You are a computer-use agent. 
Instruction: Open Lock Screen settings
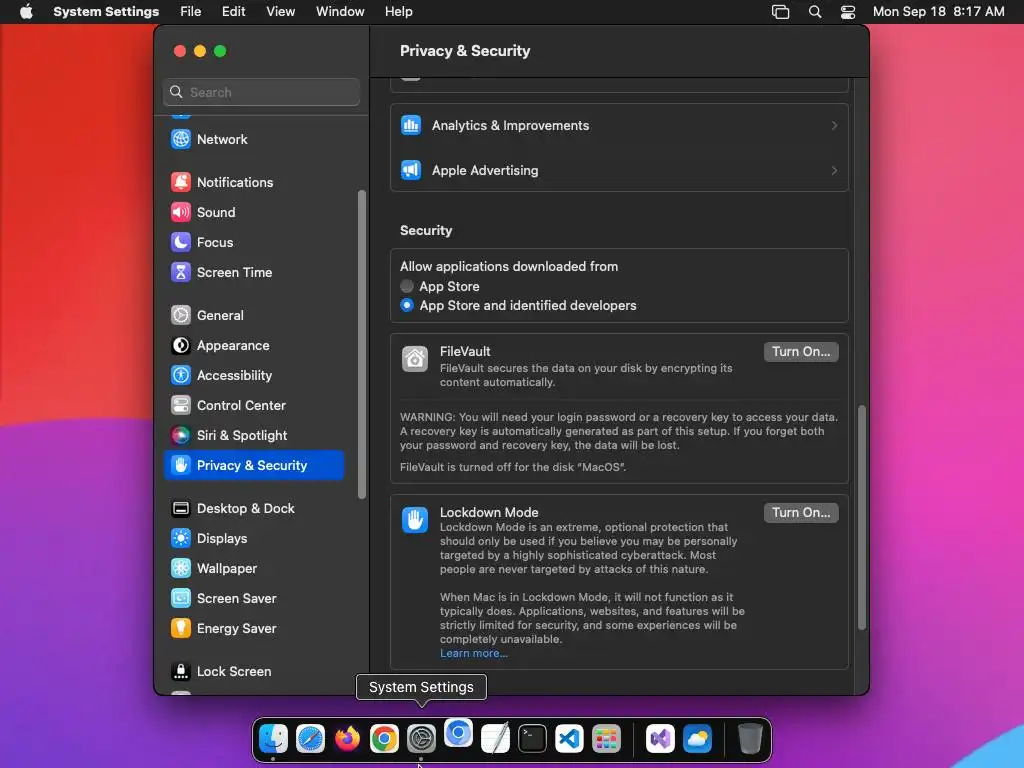pos(254,671)
